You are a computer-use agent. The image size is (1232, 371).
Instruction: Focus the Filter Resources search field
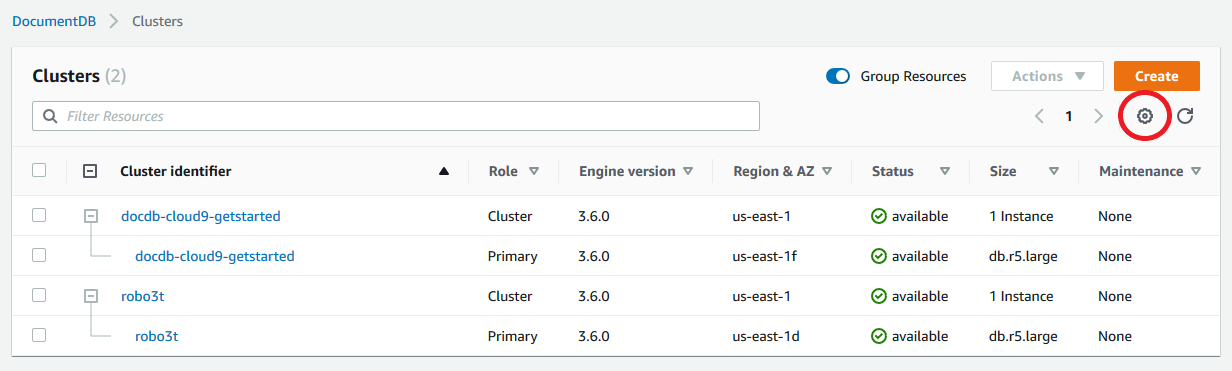coord(396,116)
